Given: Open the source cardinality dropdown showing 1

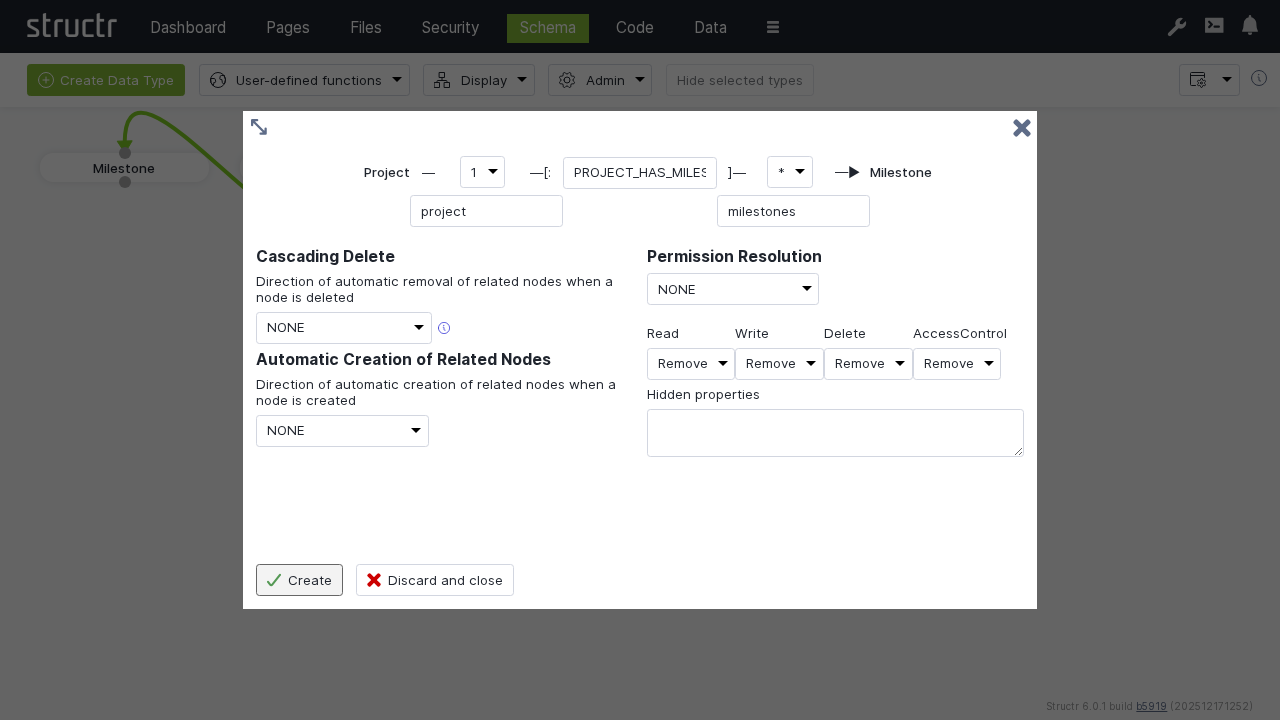Looking at the screenshot, I should (482, 172).
